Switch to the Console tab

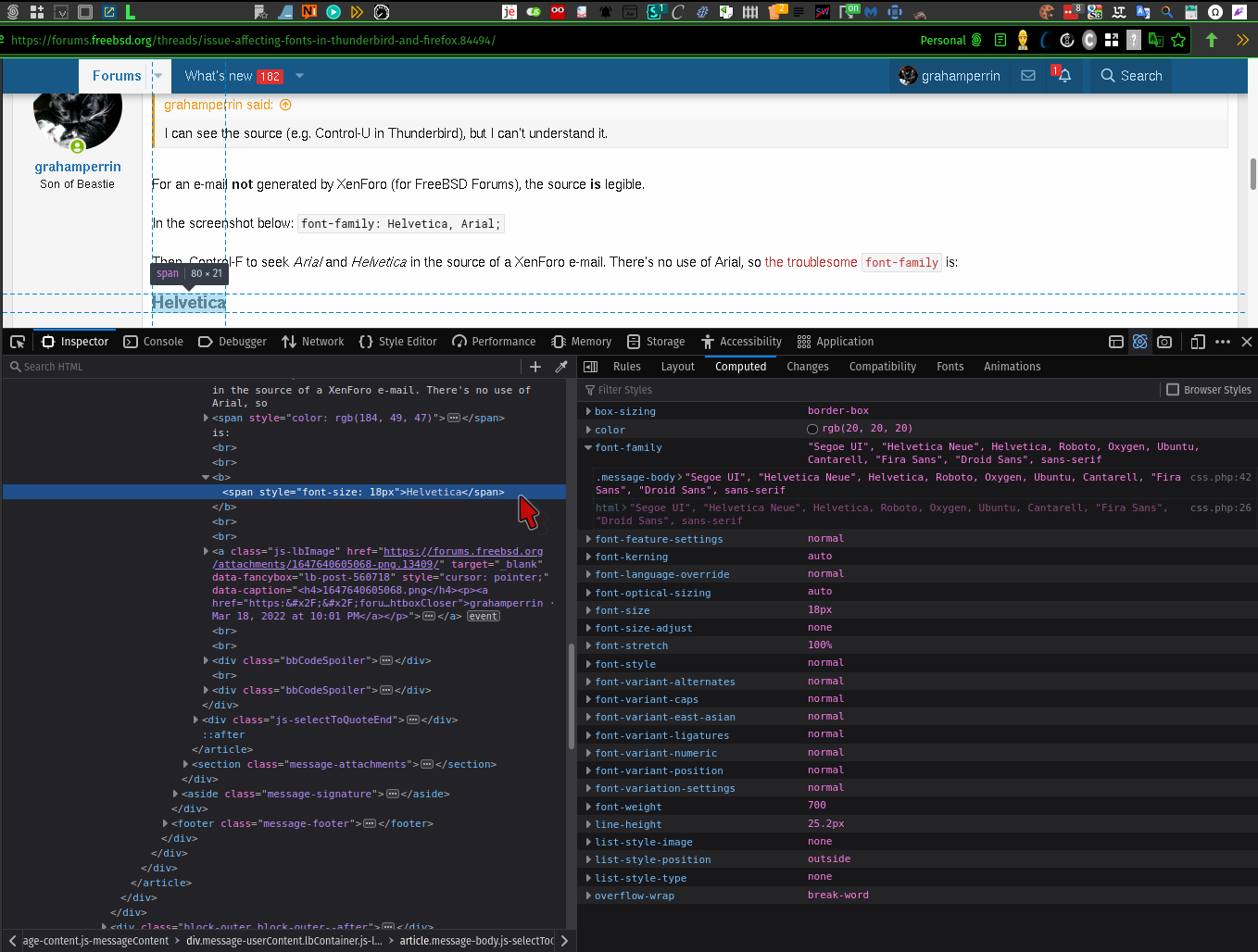coord(154,342)
